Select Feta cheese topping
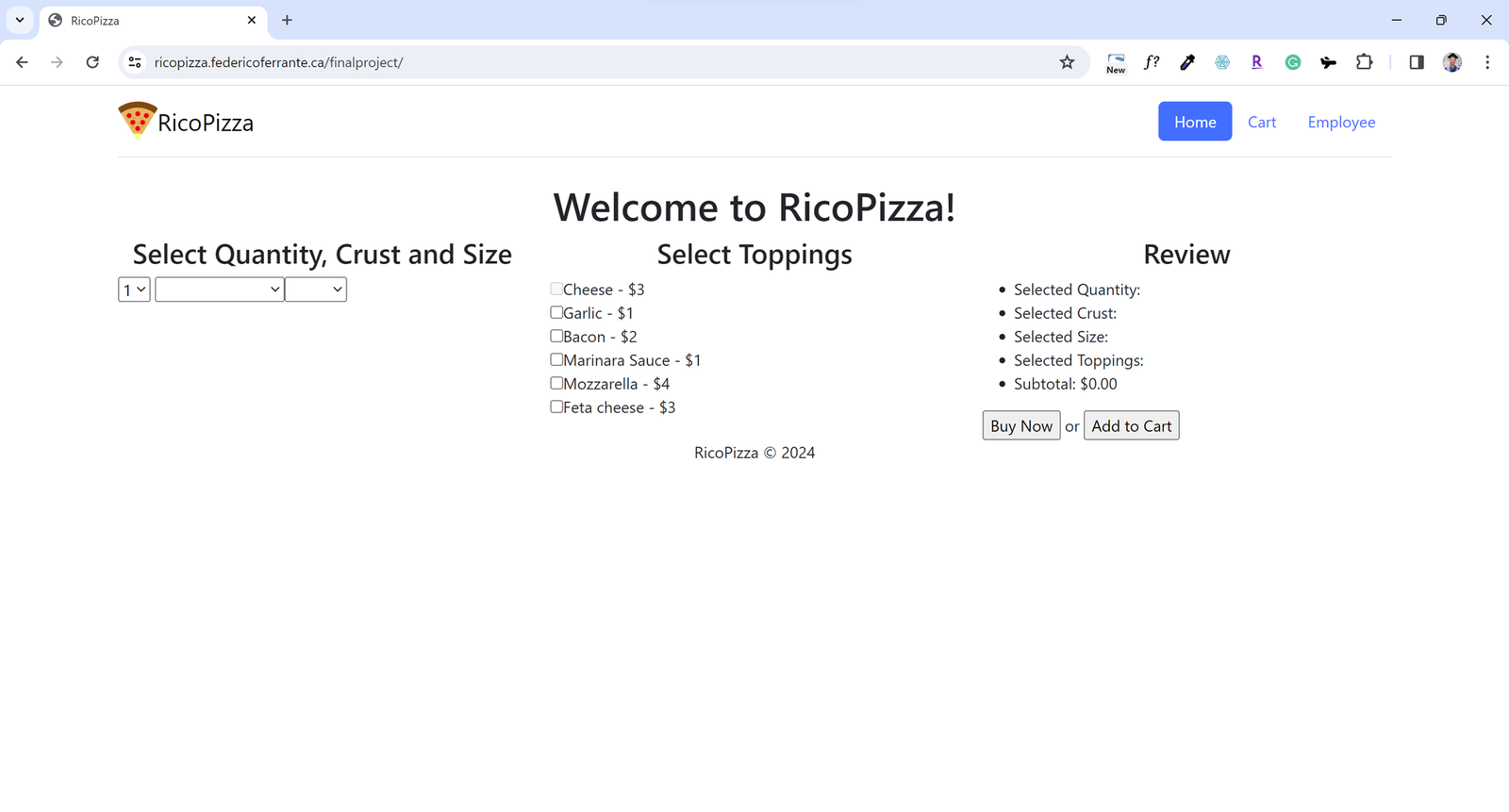1509x812 pixels. (556, 406)
